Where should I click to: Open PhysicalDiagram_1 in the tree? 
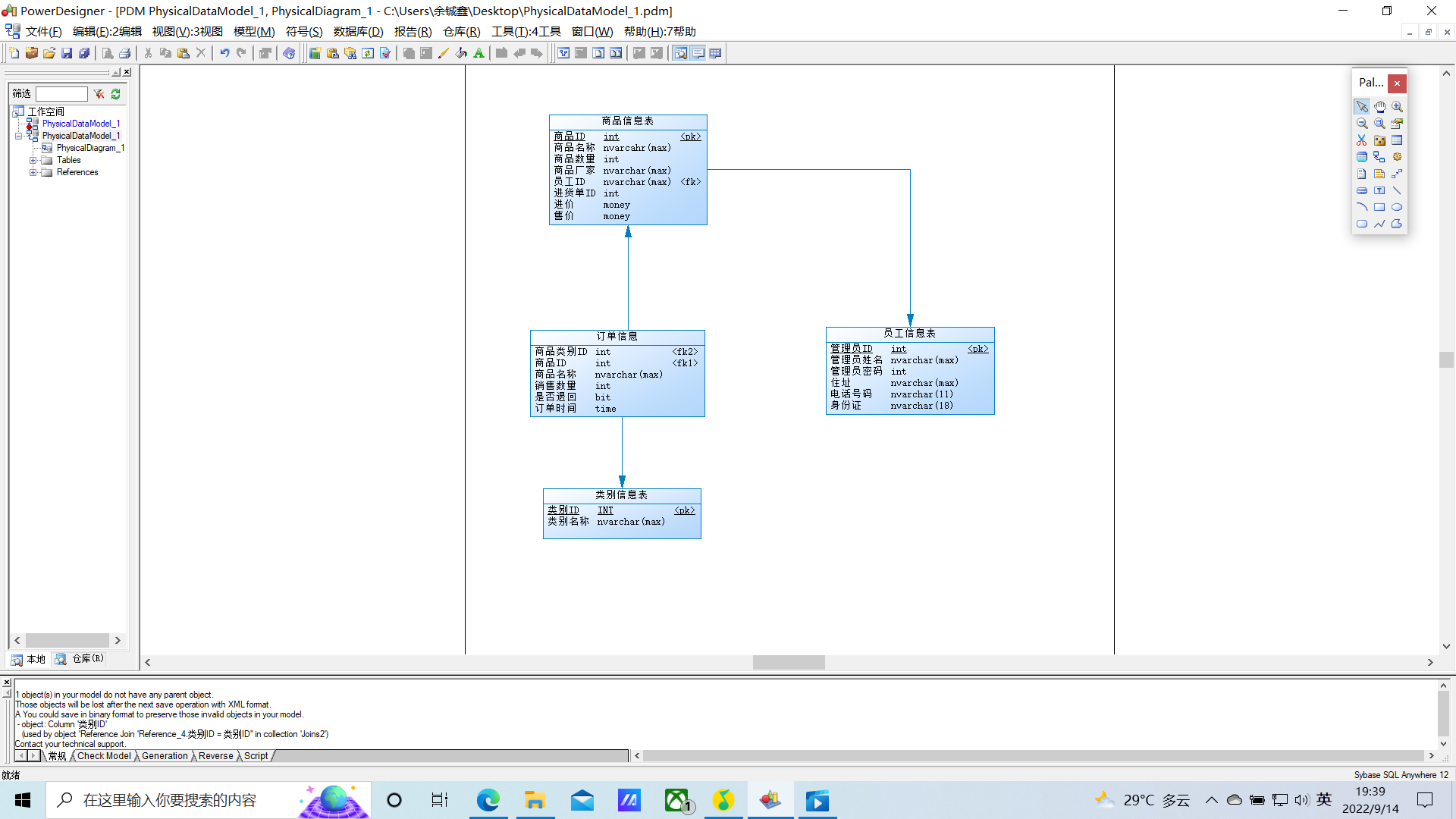(89, 148)
